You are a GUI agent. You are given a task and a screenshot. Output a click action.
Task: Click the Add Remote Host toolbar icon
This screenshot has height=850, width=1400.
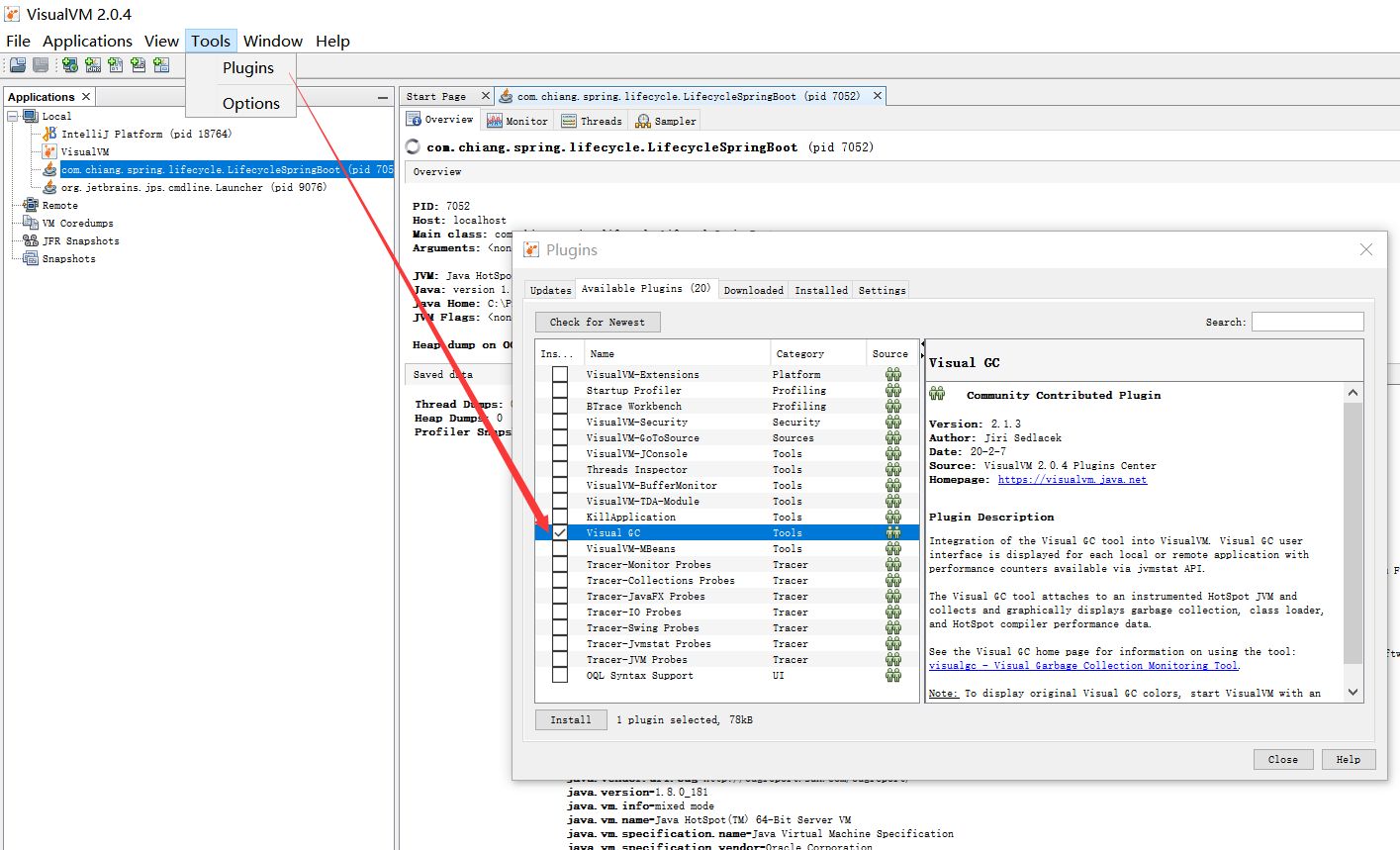click(x=70, y=65)
